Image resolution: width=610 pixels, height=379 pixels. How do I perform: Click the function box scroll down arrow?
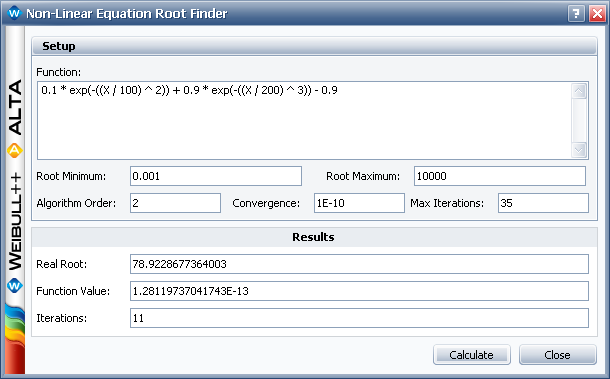pyautogui.click(x=579, y=150)
